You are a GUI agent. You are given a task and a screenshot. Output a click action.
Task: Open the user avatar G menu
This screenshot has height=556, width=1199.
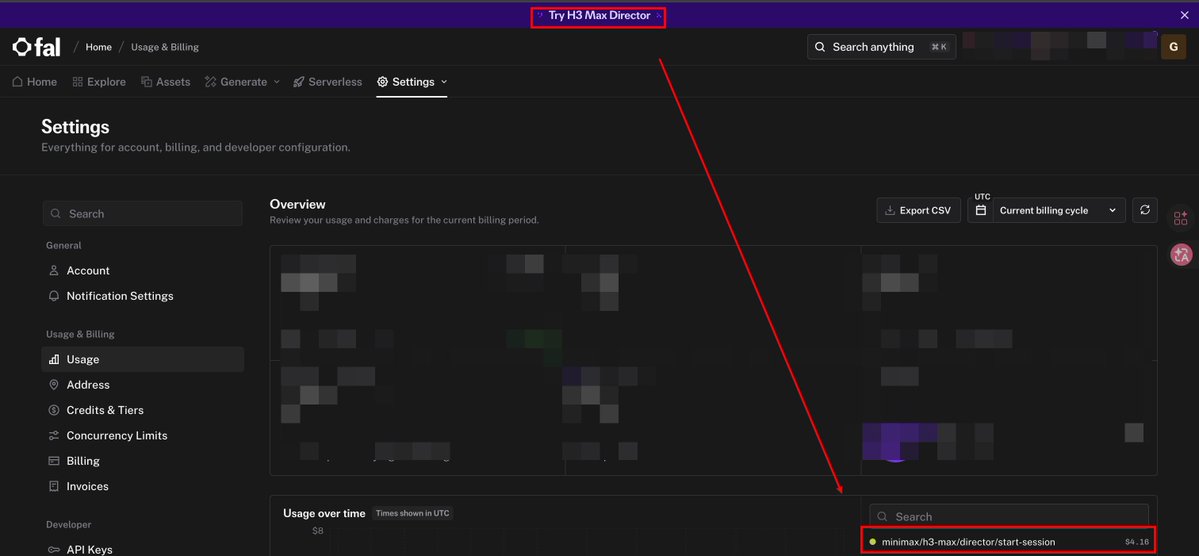coord(1173,47)
